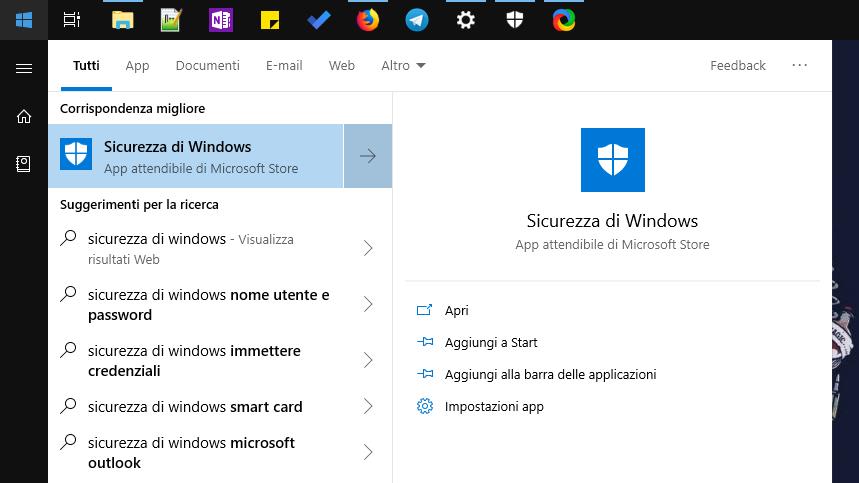Open Impostazioni app option
Viewport: 859px width, 483px height.
coord(494,407)
